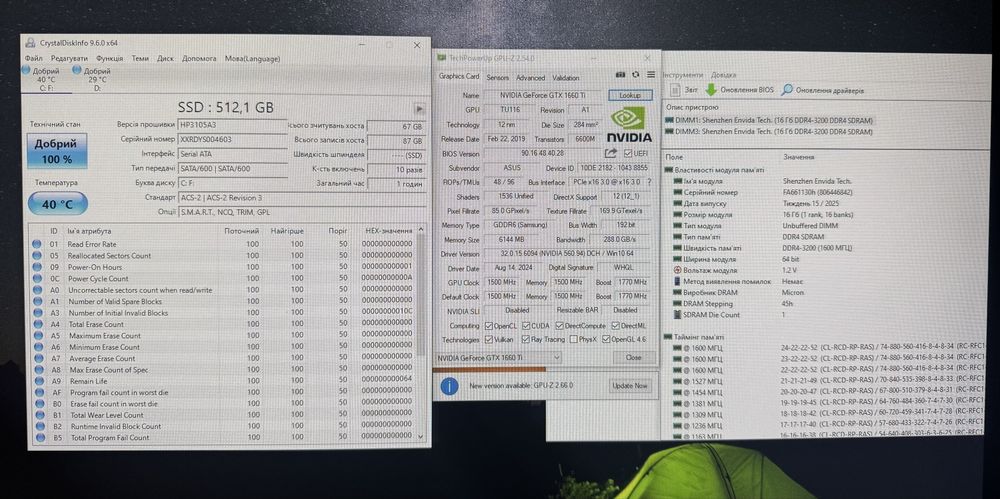Click blue info icon in update banner
This screenshot has height=499, width=1000.
coord(450,385)
